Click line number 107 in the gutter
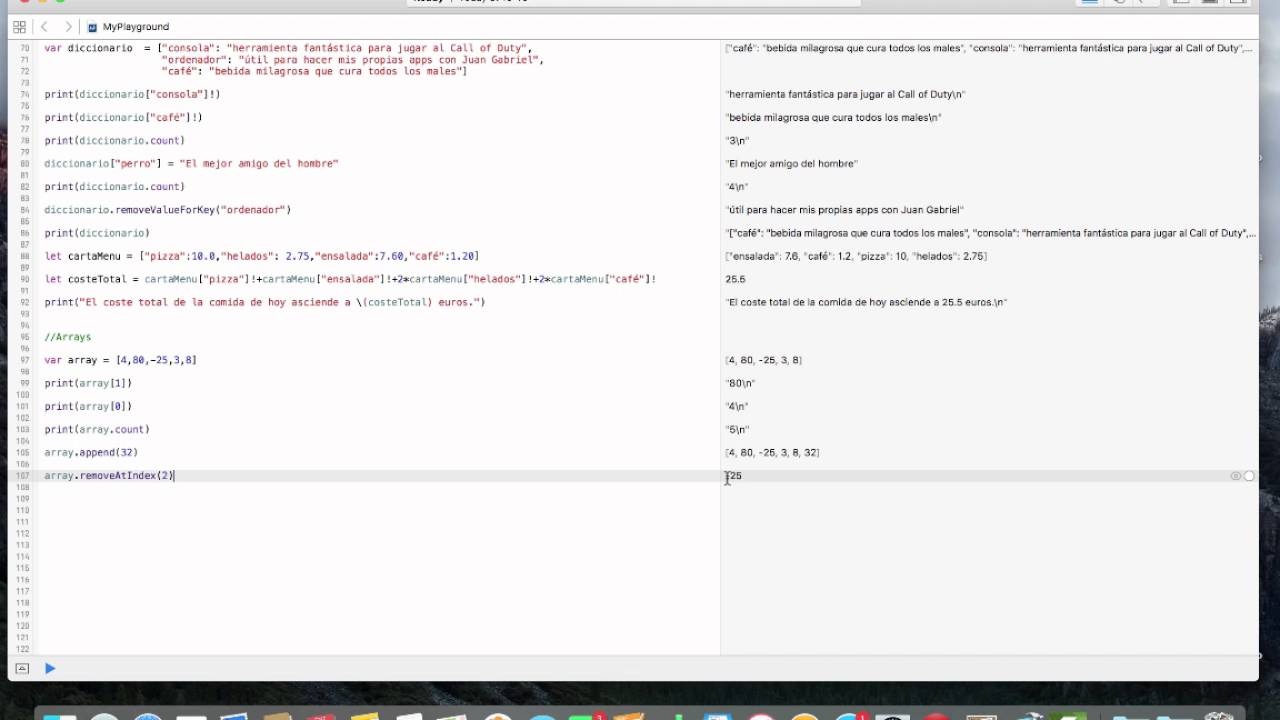 [23, 476]
